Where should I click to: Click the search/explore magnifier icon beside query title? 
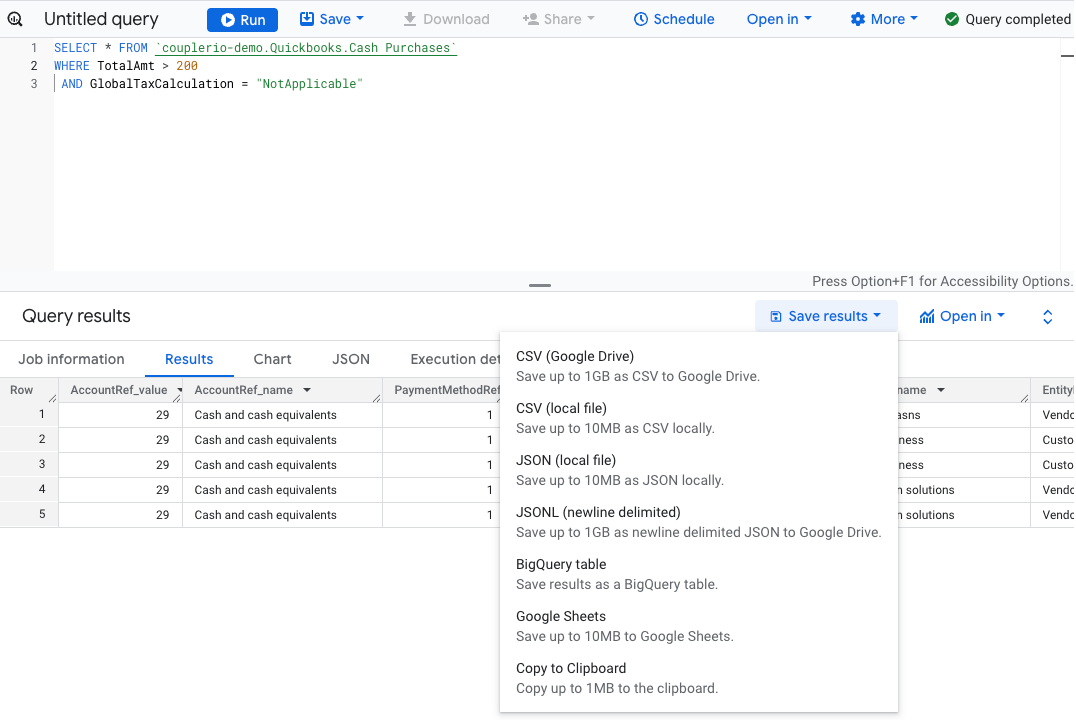[14, 18]
